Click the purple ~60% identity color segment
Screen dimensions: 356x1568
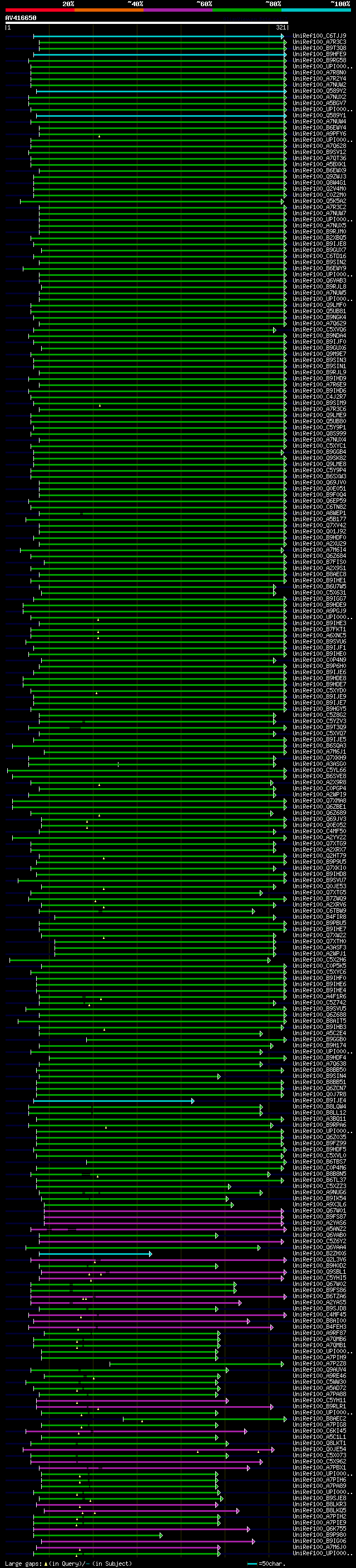point(179,10)
